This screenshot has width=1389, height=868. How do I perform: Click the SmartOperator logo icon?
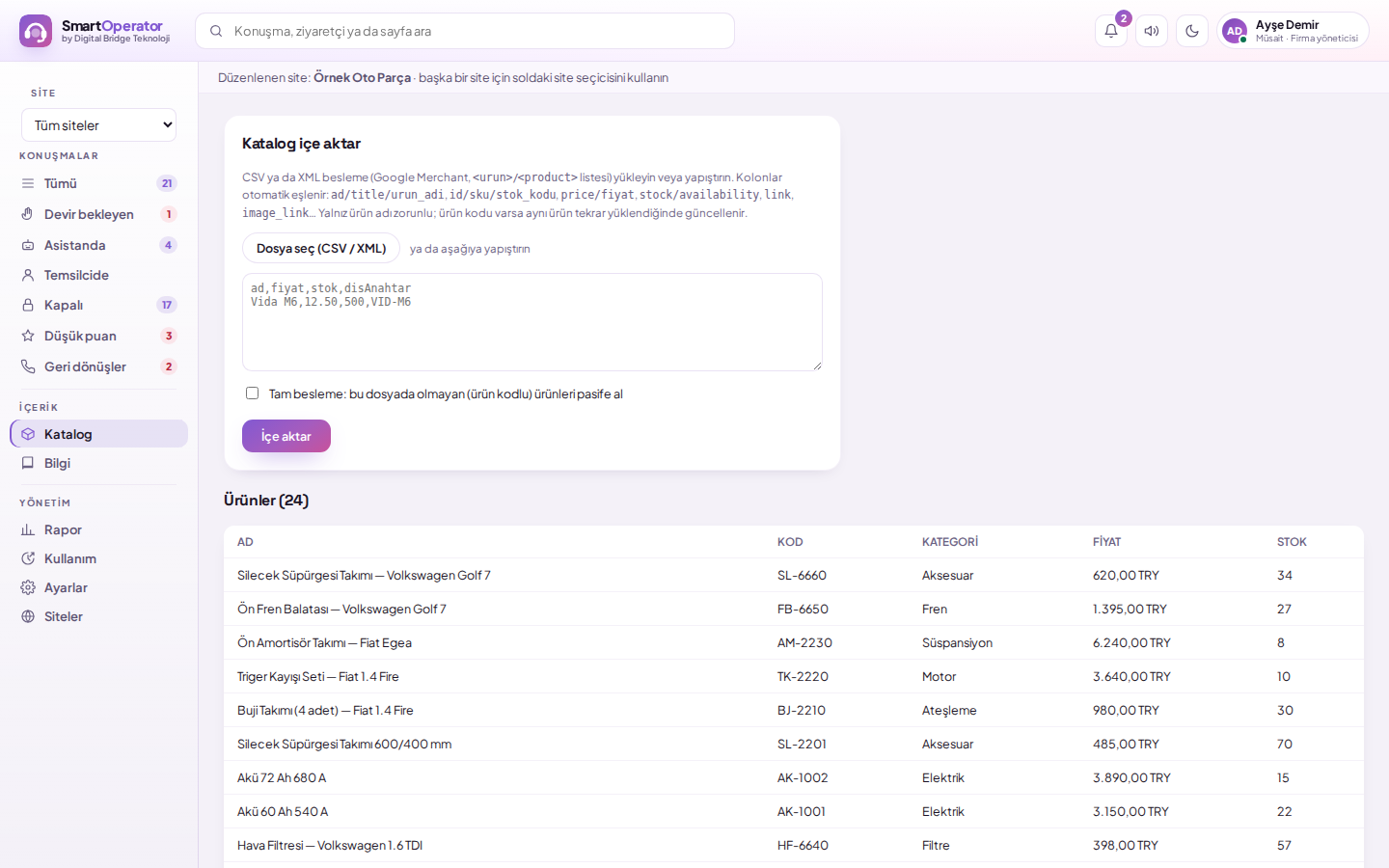(x=36, y=31)
